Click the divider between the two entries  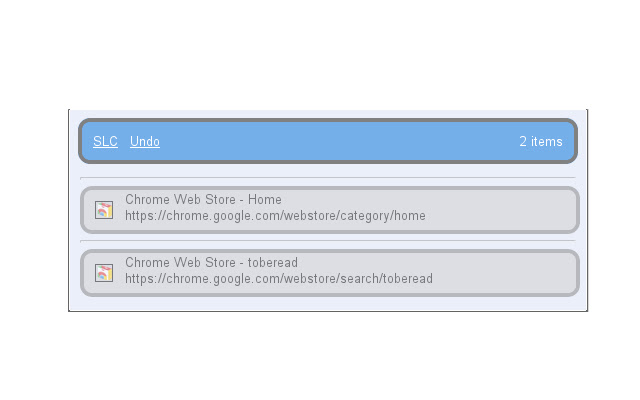pyautogui.click(x=328, y=241)
